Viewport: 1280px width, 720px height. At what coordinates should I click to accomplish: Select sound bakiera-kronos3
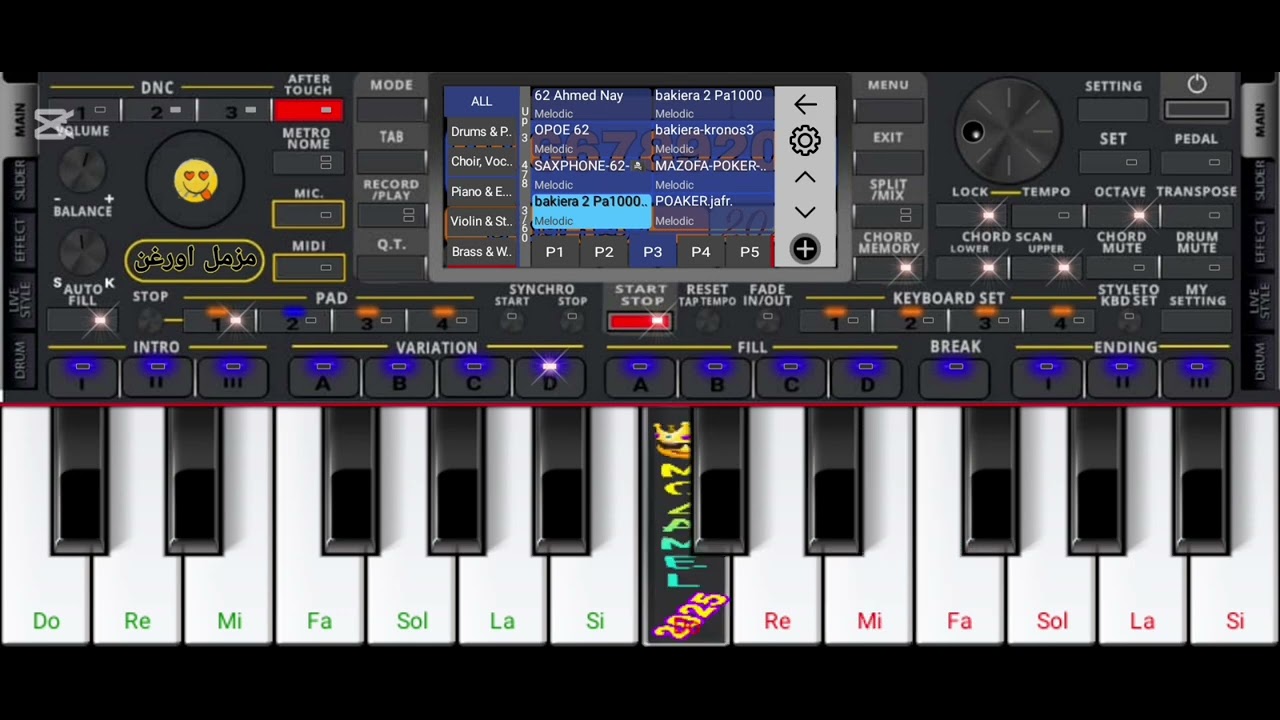(713, 139)
